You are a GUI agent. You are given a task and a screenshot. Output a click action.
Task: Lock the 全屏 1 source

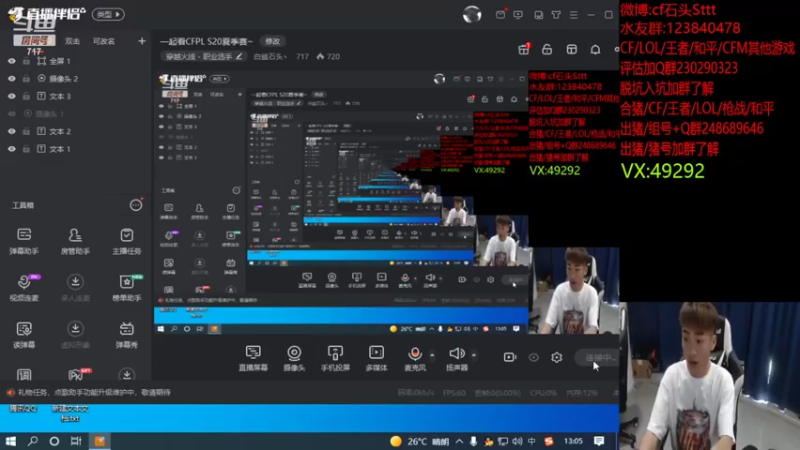click(26, 61)
